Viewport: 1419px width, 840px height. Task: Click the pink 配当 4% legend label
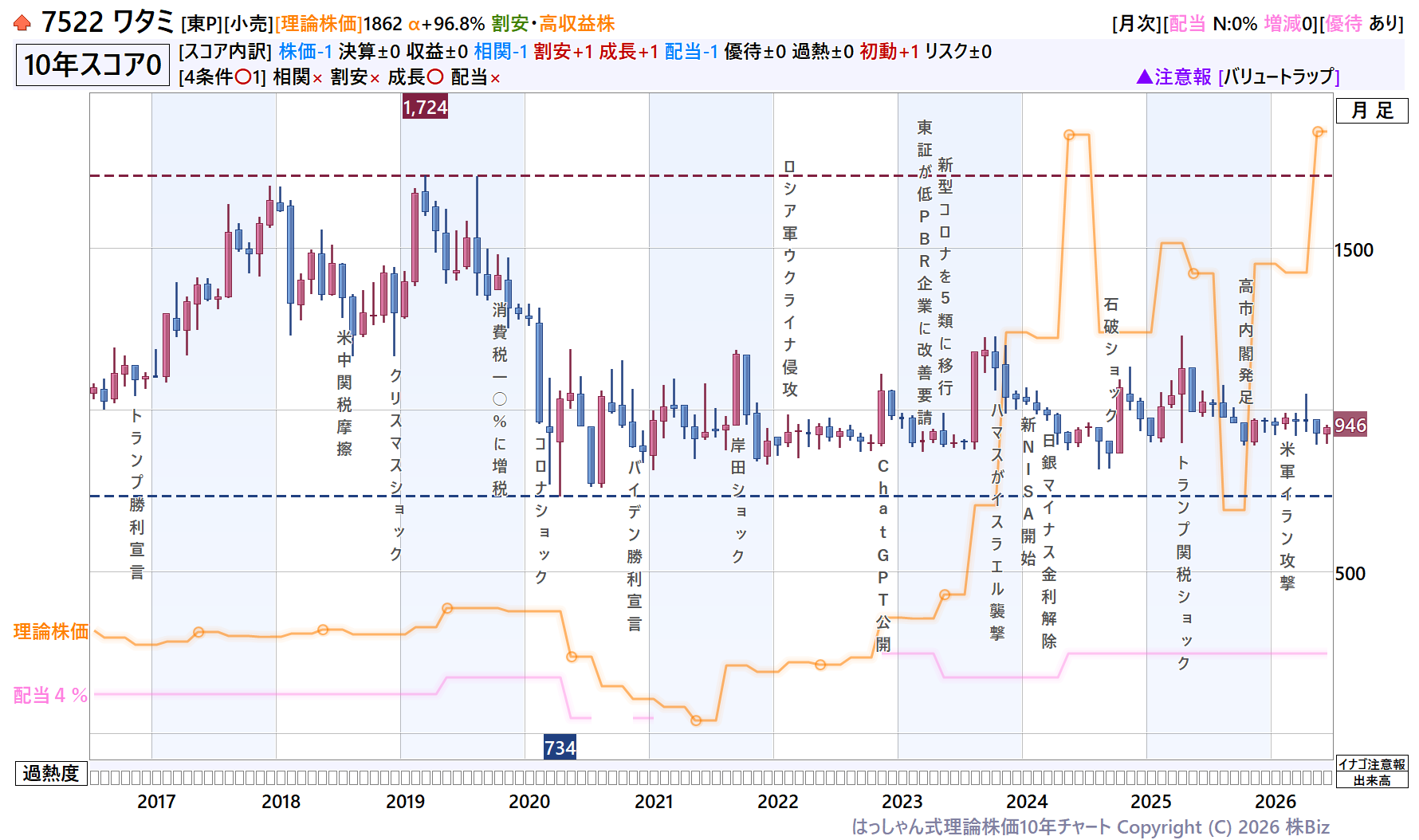[x=50, y=695]
